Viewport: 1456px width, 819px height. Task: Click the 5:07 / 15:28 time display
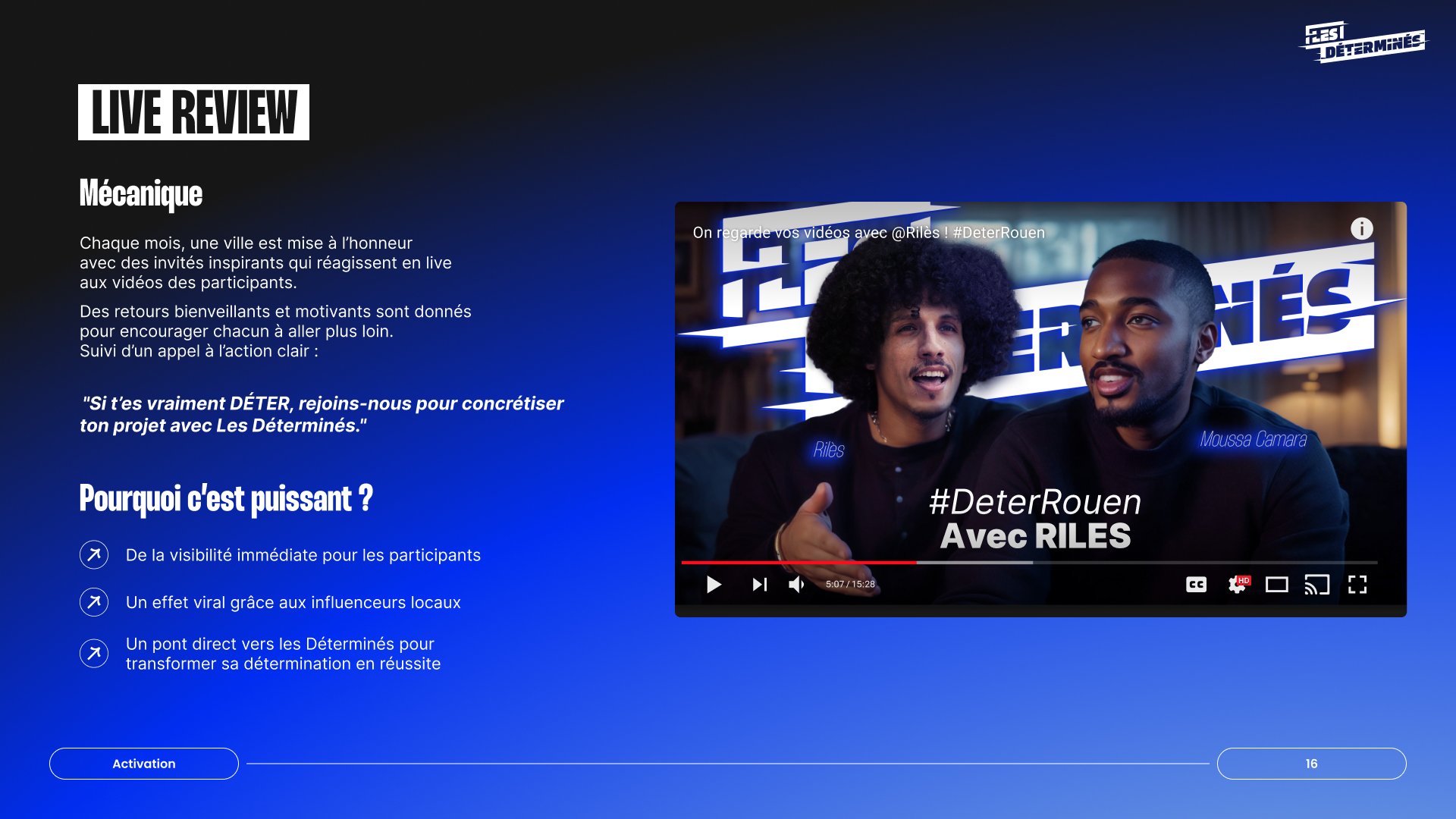tap(850, 585)
